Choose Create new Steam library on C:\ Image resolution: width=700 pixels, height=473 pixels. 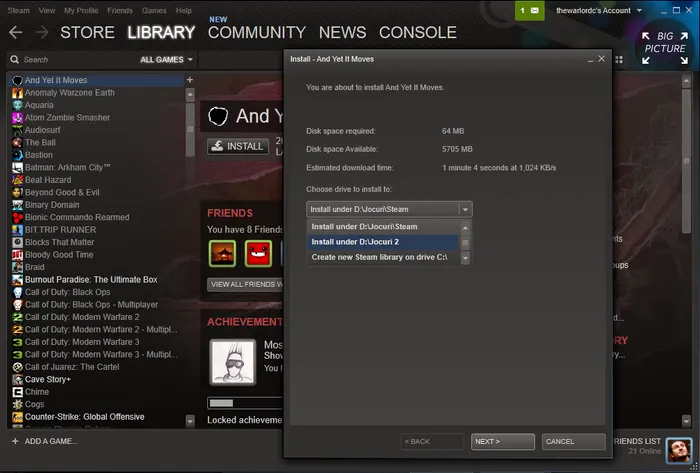383,257
